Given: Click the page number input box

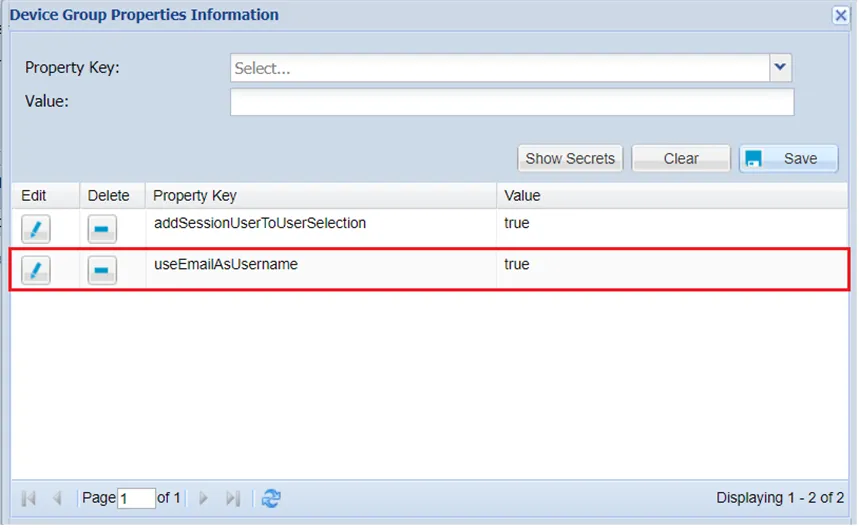Looking at the screenshot, I should point(136,498).
